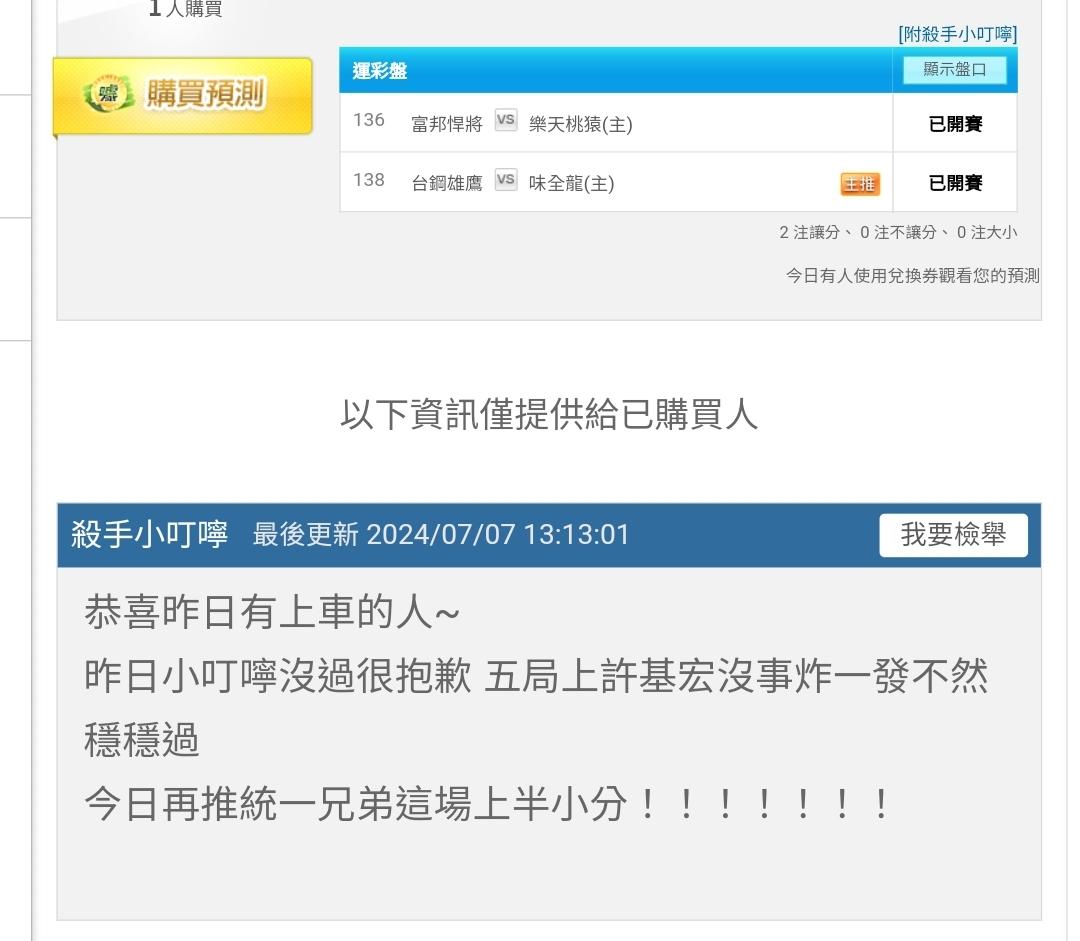Click 已開賽 status for game 138

(955, 183)
